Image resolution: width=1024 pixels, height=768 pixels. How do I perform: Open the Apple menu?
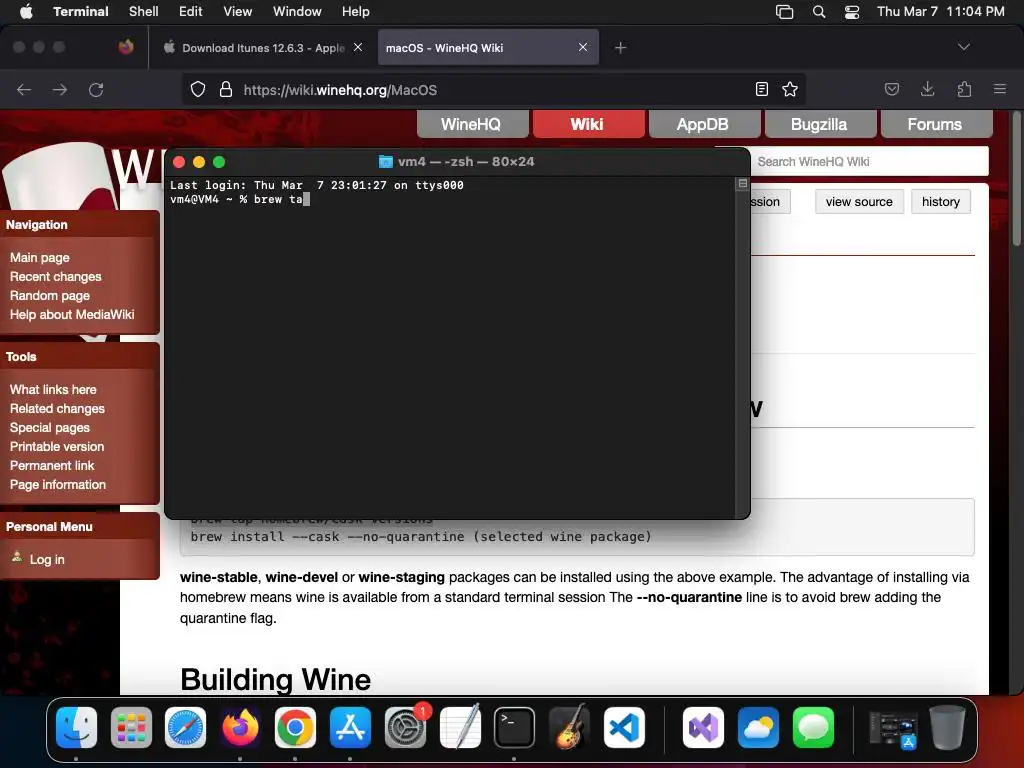[26, 12]
